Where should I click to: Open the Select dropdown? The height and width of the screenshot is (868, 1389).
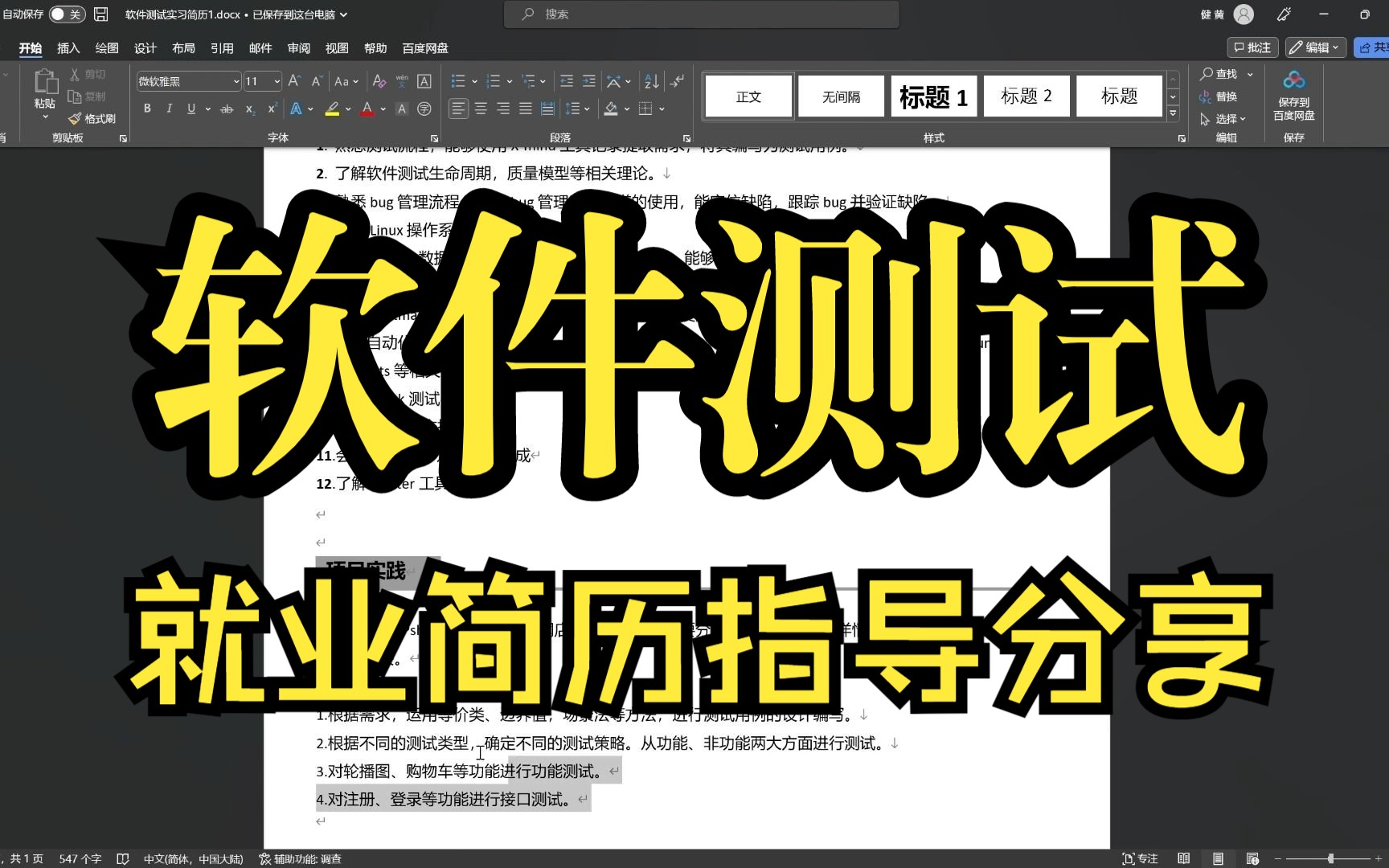1223,119
